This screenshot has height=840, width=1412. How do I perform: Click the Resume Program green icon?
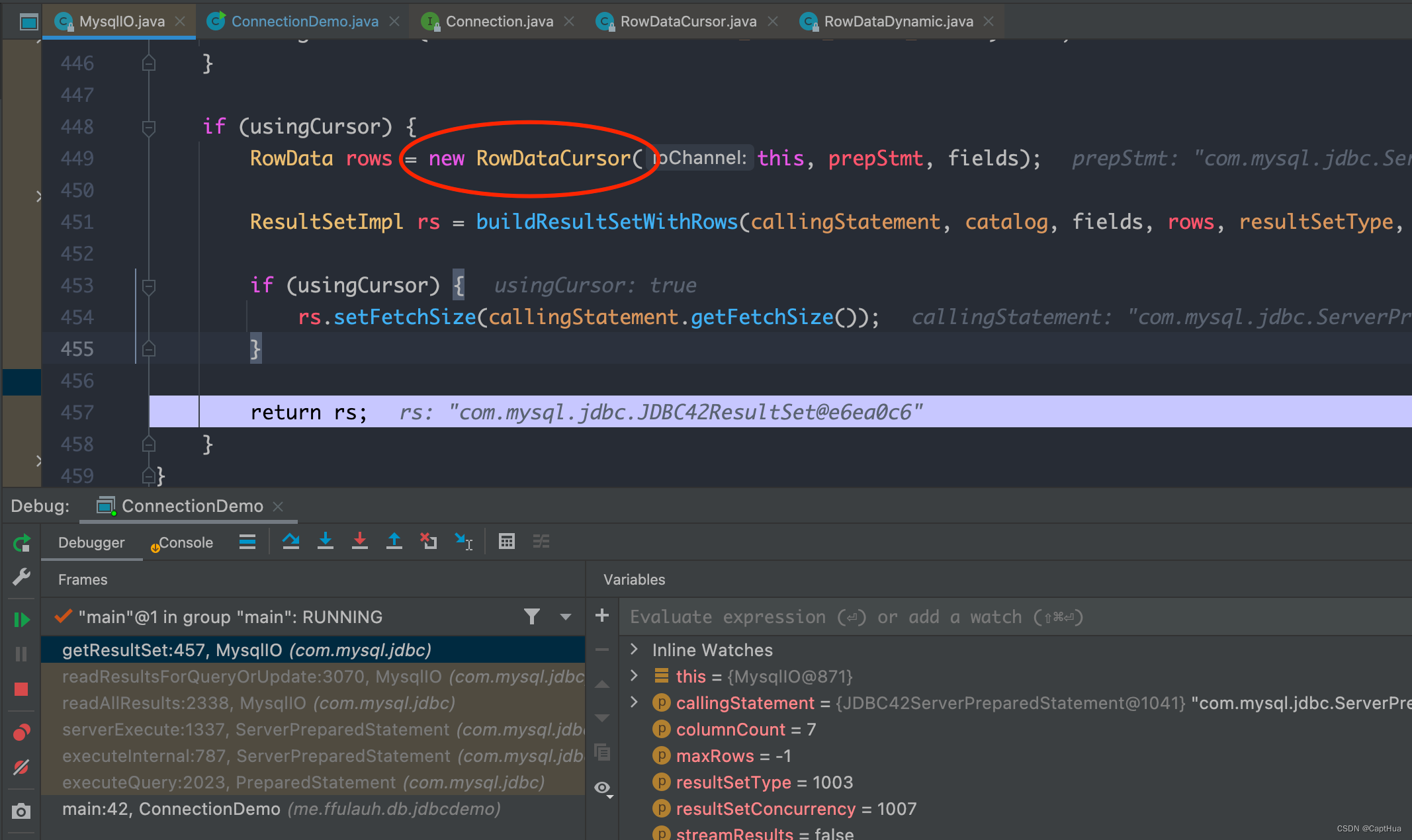[21, 620]
